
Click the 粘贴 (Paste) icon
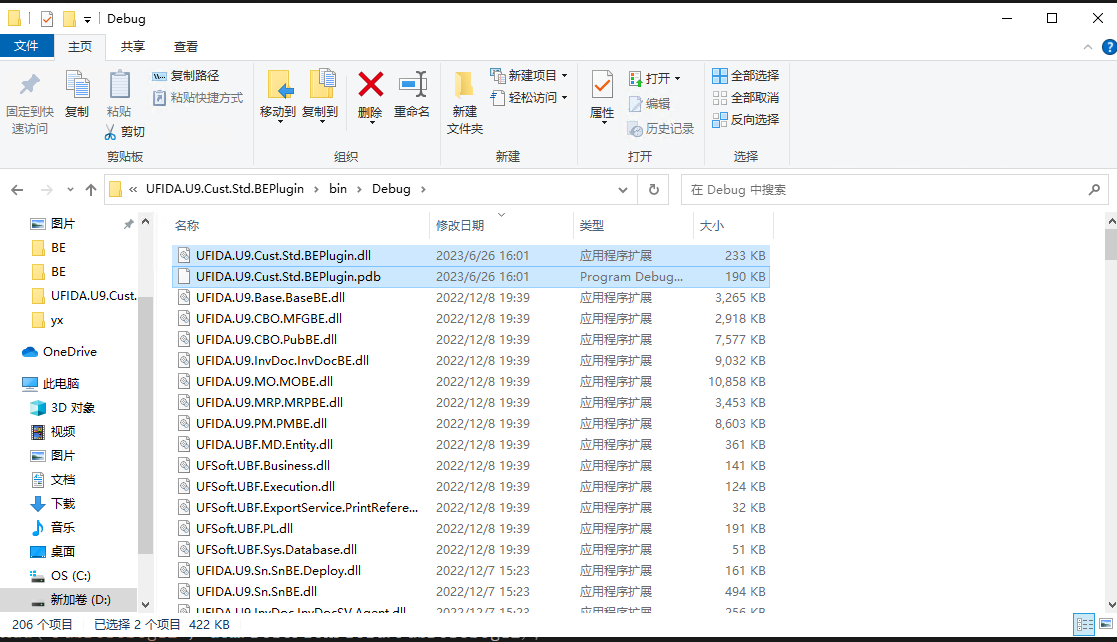(x=120, y=95)
